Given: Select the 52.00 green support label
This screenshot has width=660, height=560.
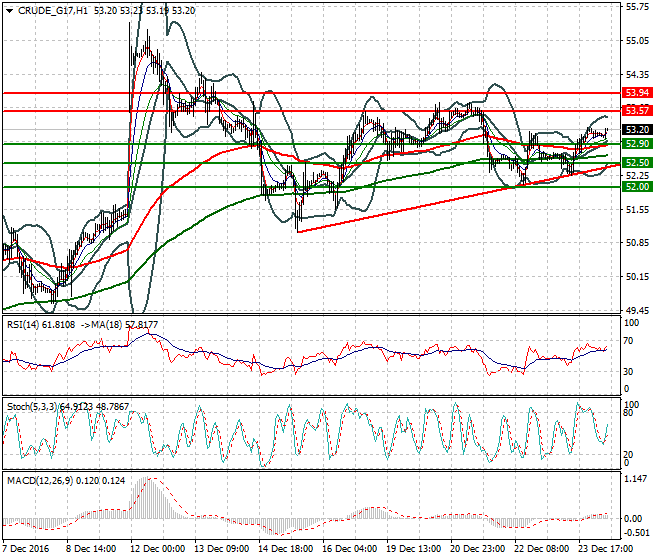Looking at the screenshot, I should click(x=637, y=187).
